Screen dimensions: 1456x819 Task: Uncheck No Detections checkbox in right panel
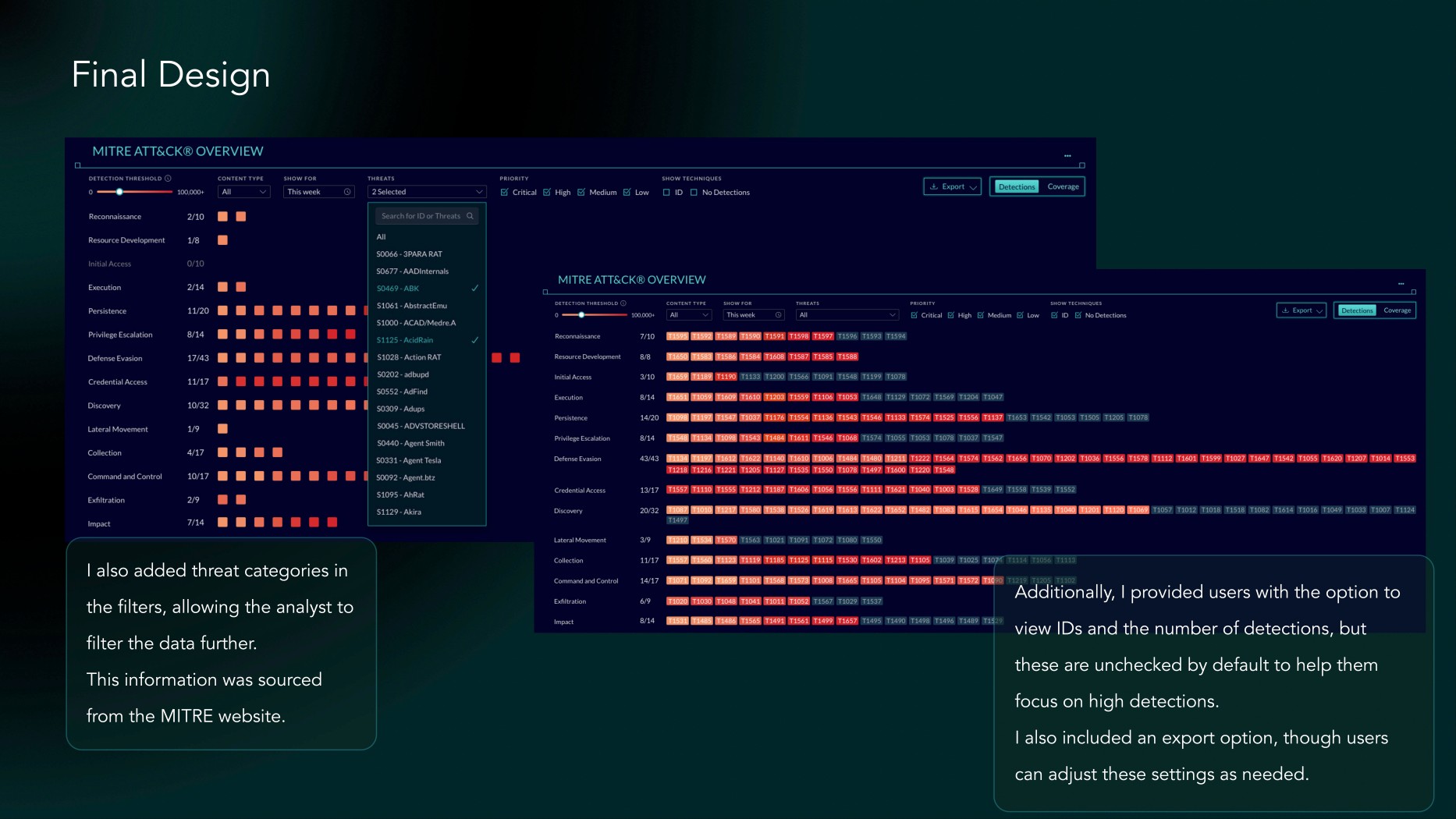(x=1078, y=315)
